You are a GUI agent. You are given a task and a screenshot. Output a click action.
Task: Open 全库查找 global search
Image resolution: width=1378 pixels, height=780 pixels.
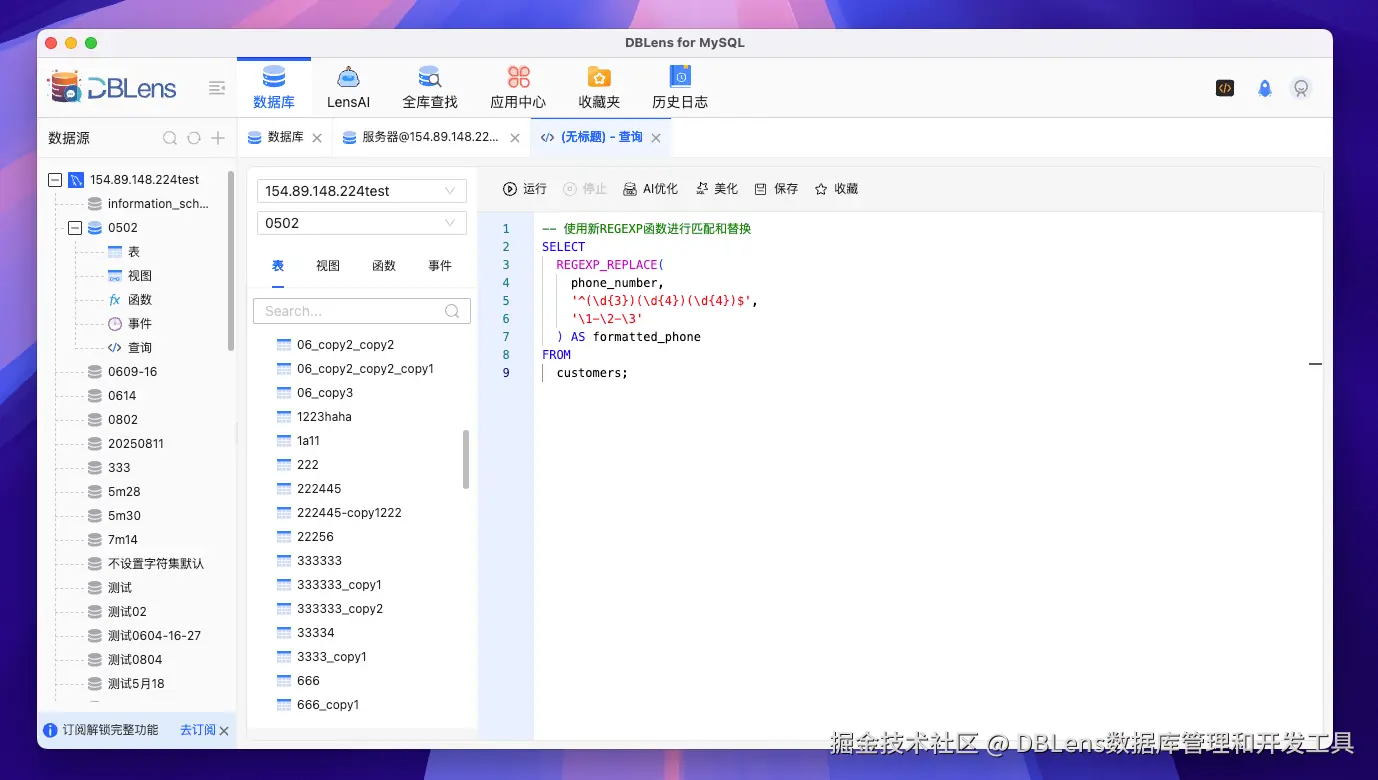click(x=430, y=87)
